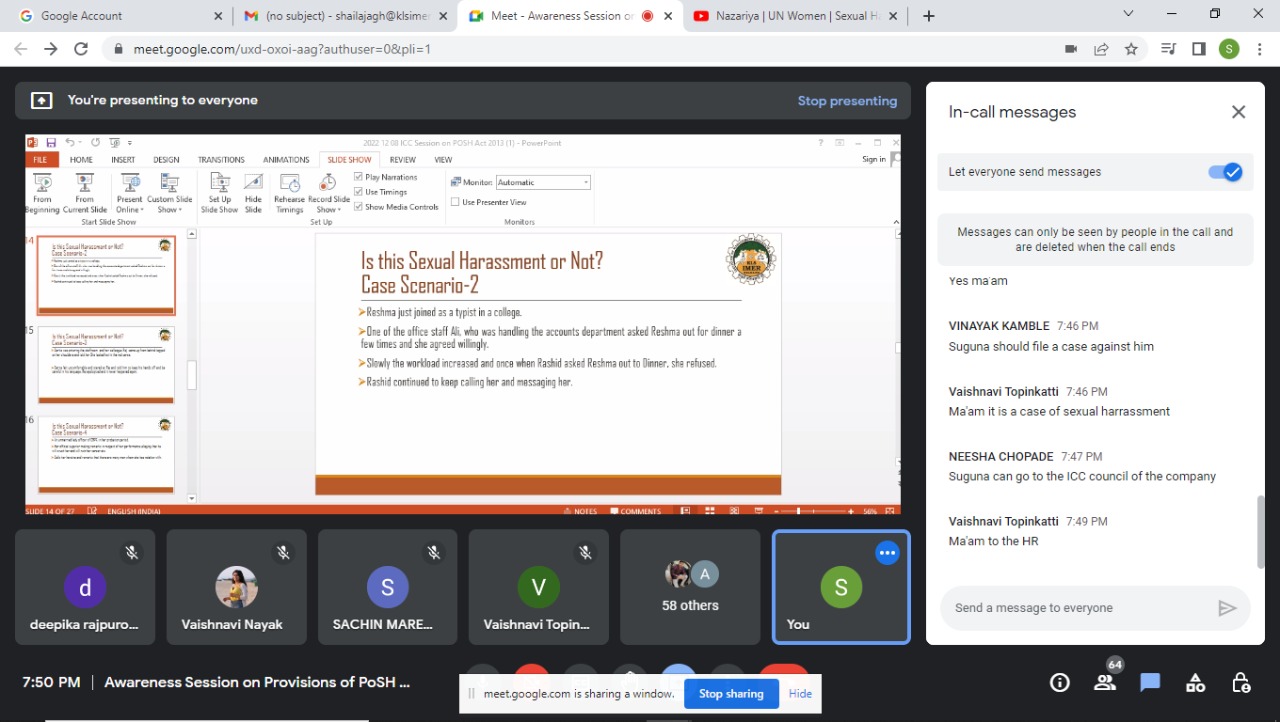This screenshot has width=1280, height=722.
Task: Click the Stop presenting link
Action: point(847,101)
